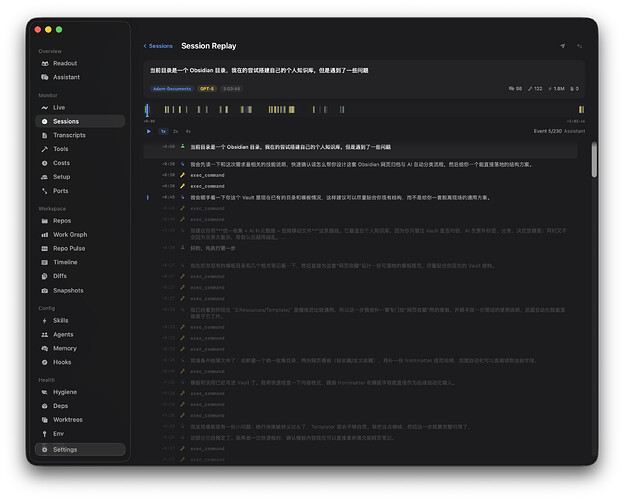Open the Work Graph
The height and width of the screenshot is (500, 624).
pos(80,234)
